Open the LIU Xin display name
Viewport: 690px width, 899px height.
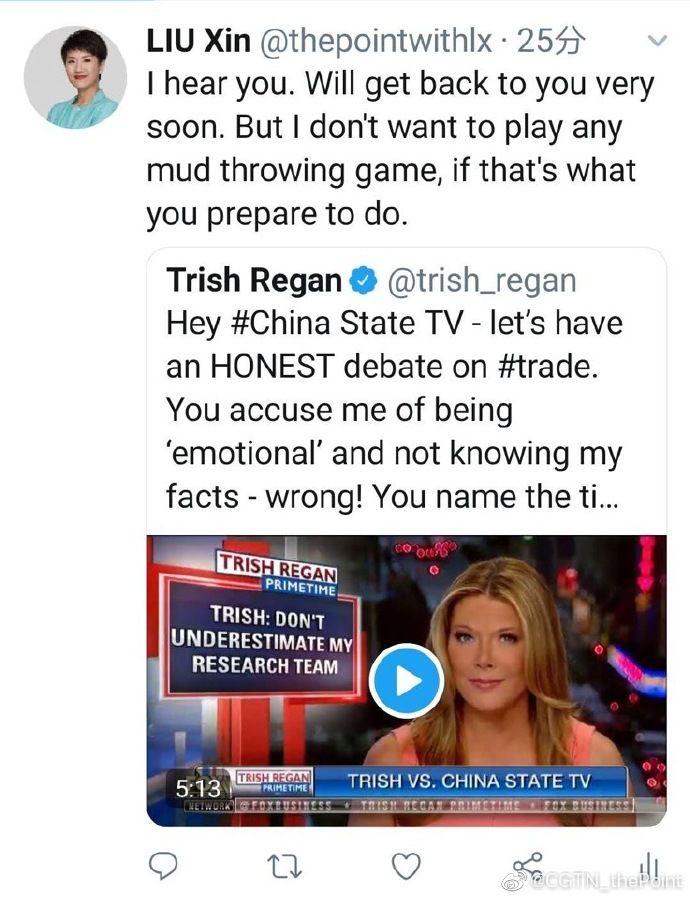pos(198,41)
